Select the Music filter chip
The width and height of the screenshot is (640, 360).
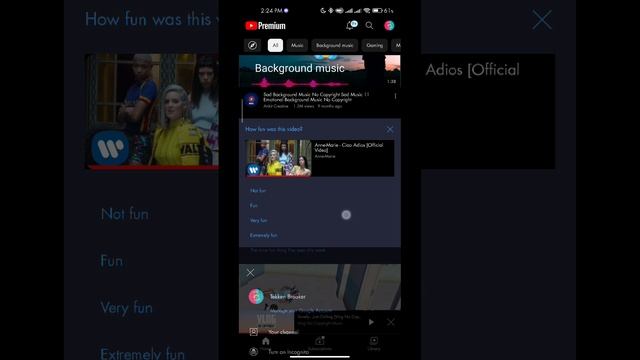pyautogui.click(x=297, y=45)
